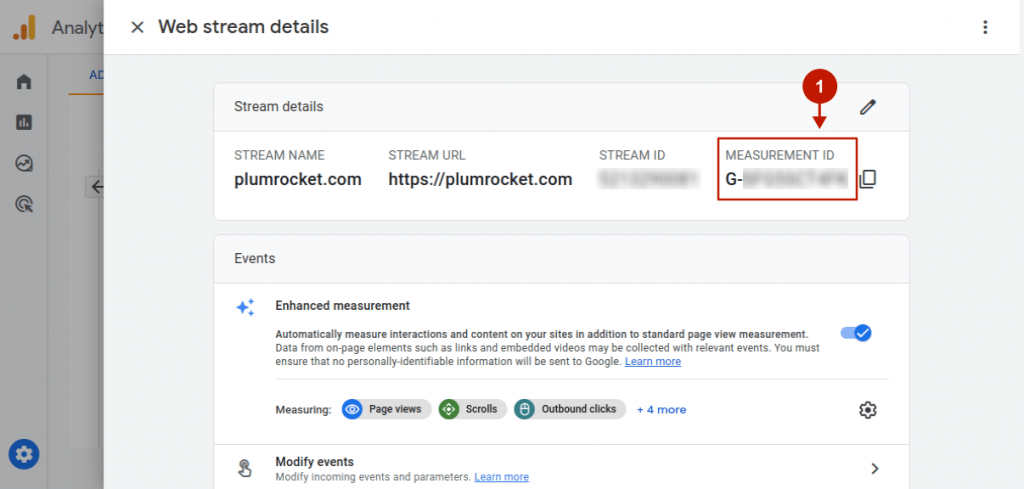Turn off the Enhanced measurement switch
Image resolution: width=1024 pixels, height=489 pixels.
point(856,333)
